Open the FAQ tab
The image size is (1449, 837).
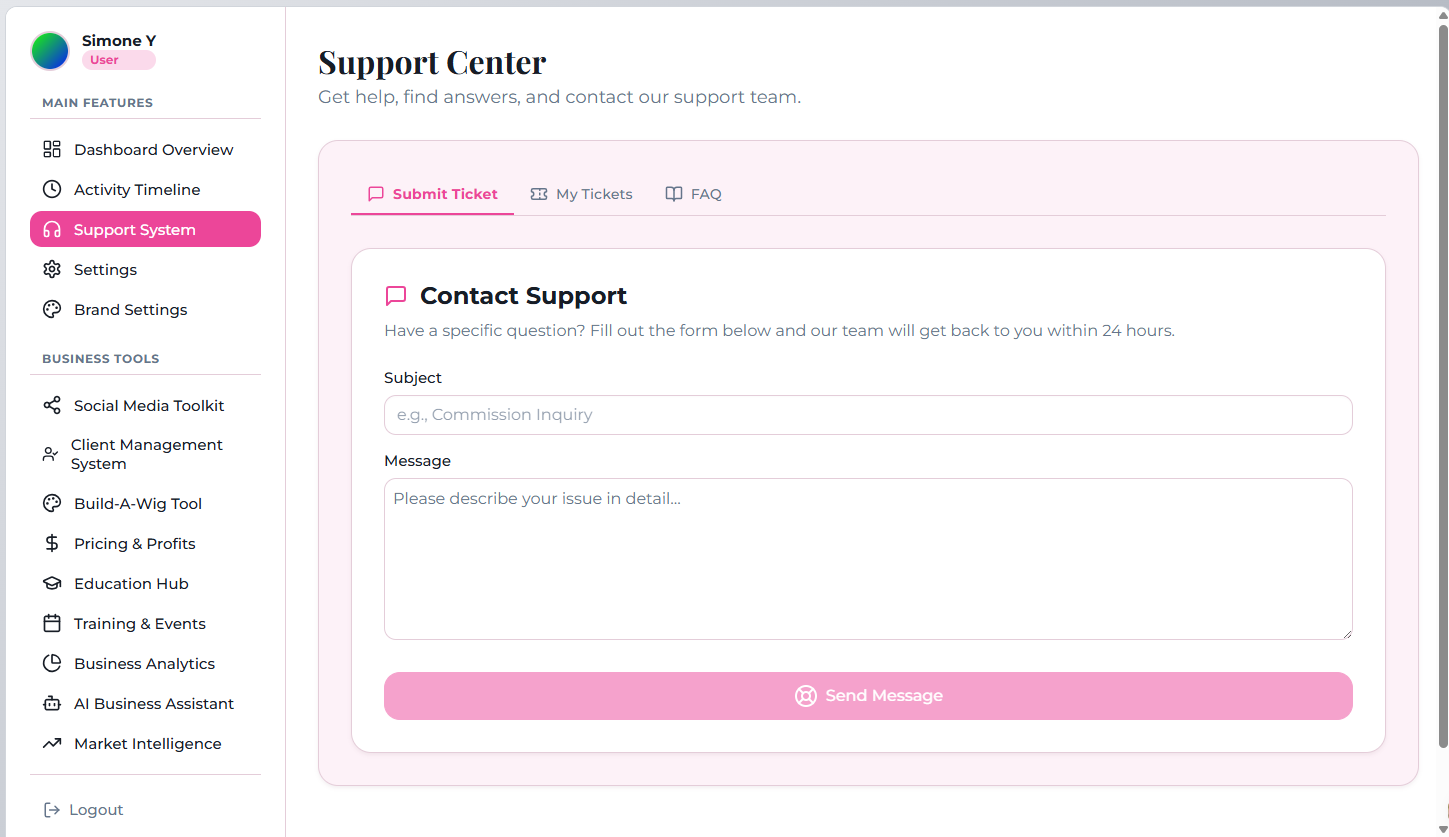[694, 194]
